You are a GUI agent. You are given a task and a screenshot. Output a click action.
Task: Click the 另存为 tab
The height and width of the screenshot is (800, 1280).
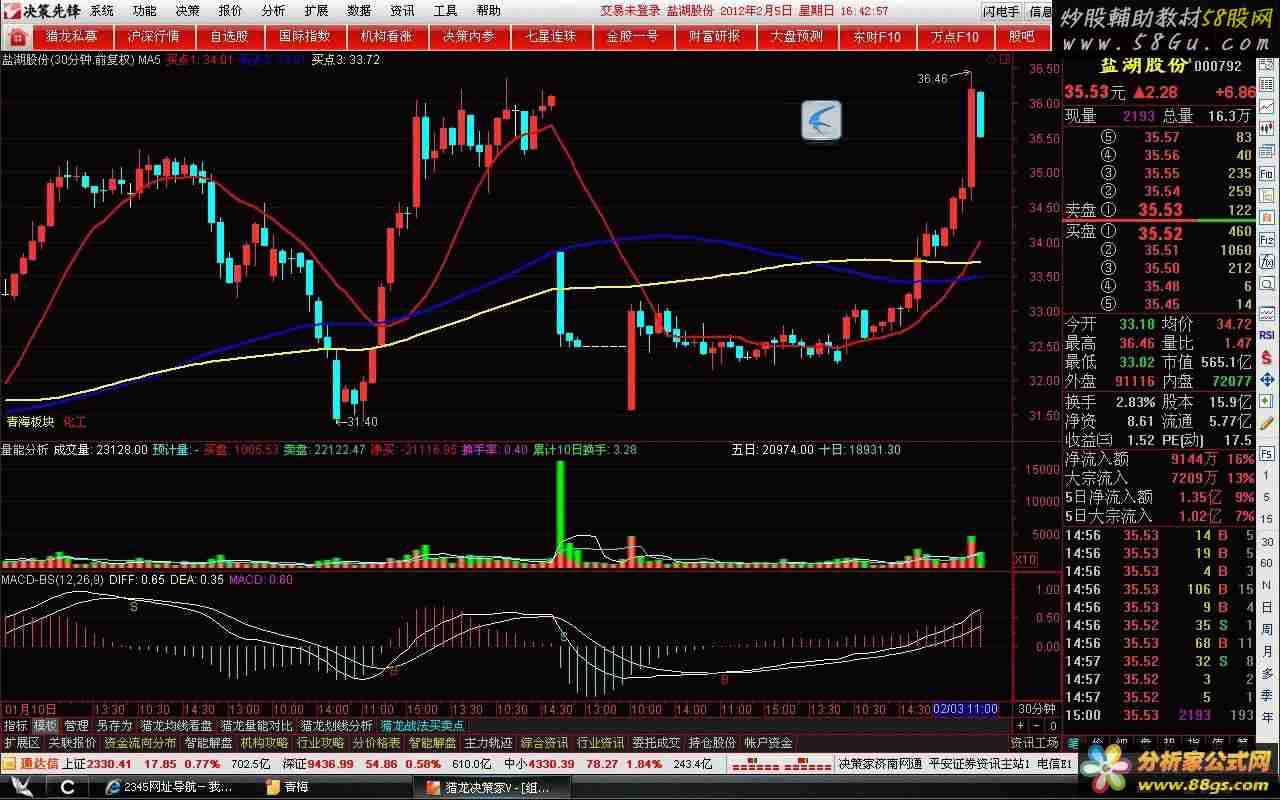click(x=114, y=725)
